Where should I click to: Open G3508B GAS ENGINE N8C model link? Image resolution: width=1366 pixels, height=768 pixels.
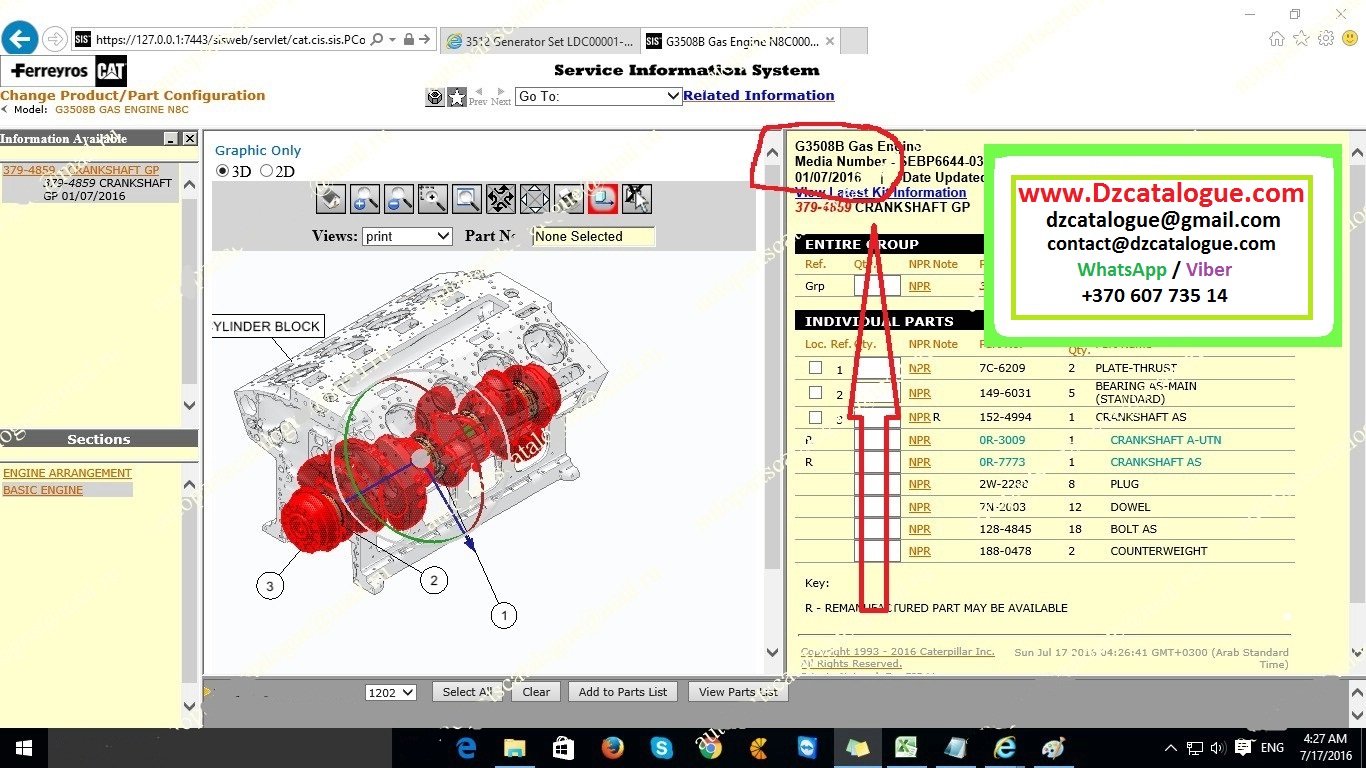[x=122, y=110]
